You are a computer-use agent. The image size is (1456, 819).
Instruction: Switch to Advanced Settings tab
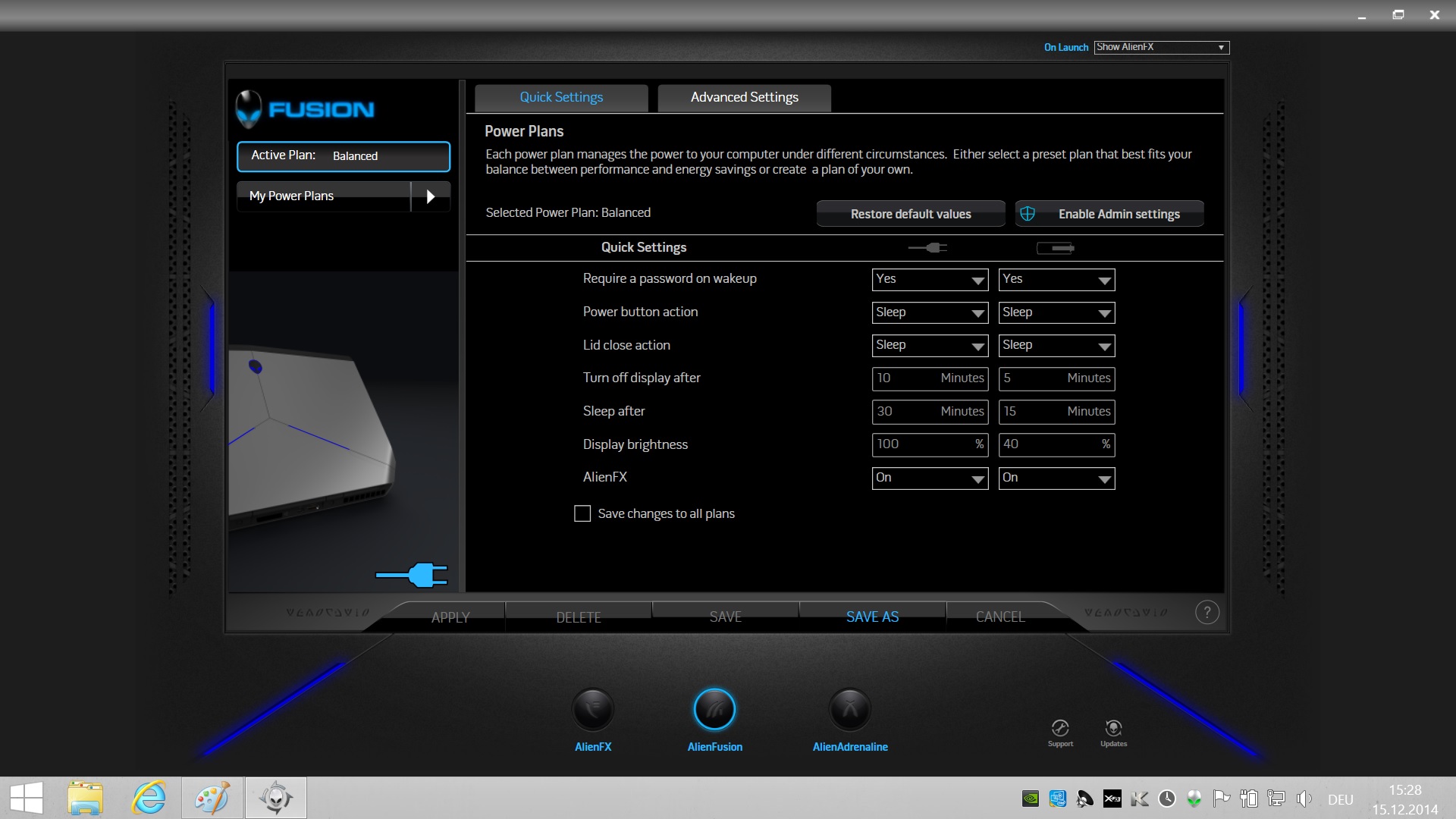[x=744, y=98]
